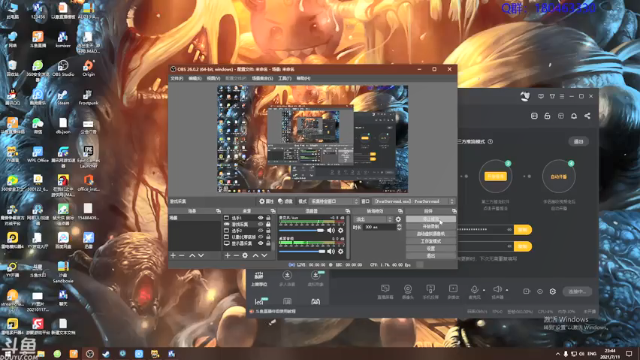640x360 pixels.
Task: Open source properties gear under Sources list
Action: coord(245,256)
